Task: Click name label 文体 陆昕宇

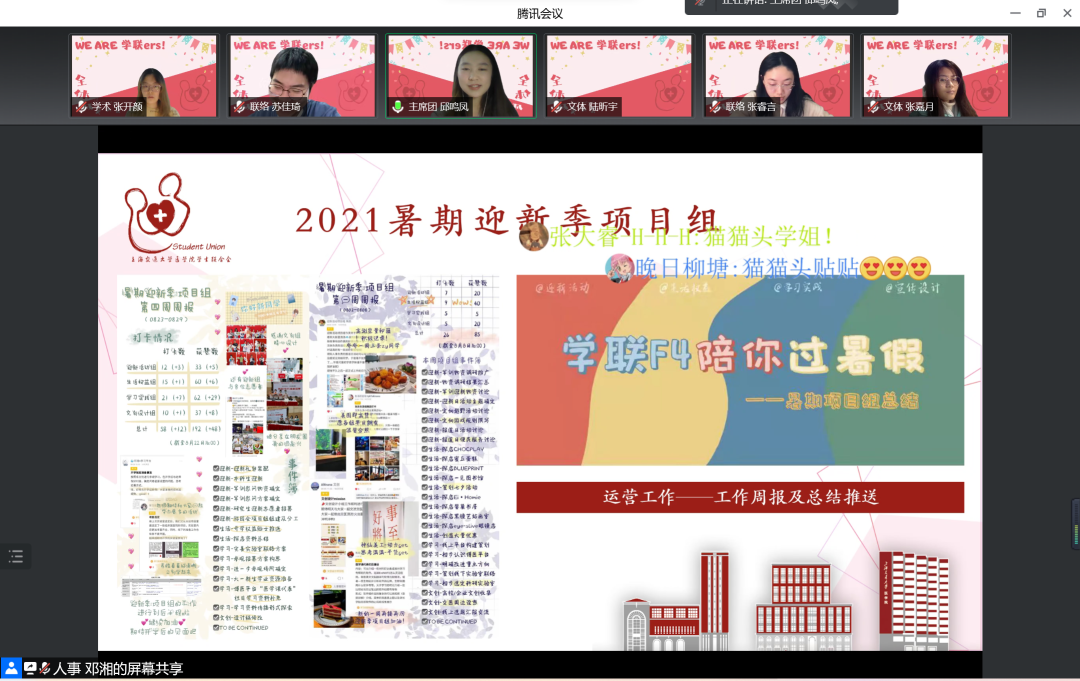Action: coord(592,107)
